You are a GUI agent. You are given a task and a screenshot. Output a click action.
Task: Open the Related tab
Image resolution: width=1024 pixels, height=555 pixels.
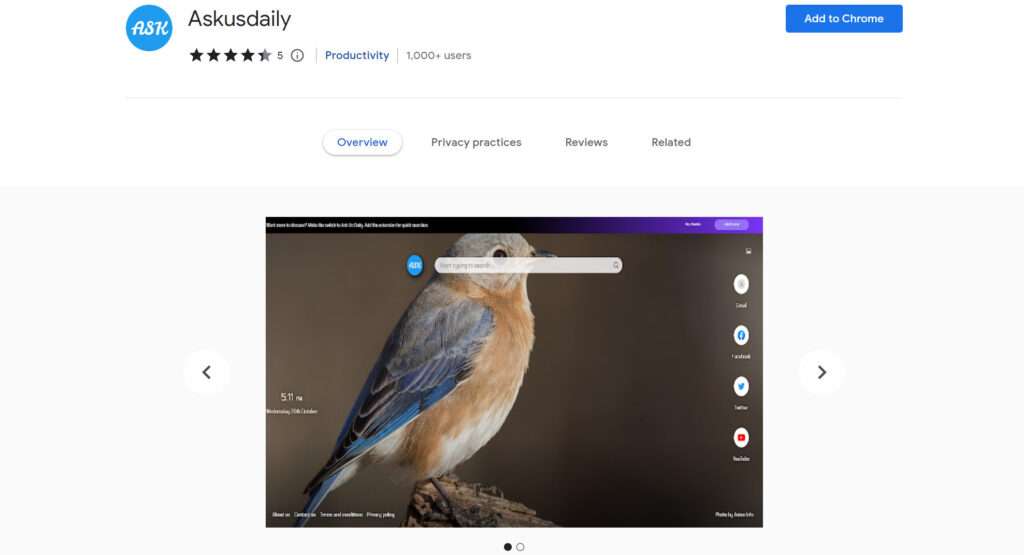(671, 142)
